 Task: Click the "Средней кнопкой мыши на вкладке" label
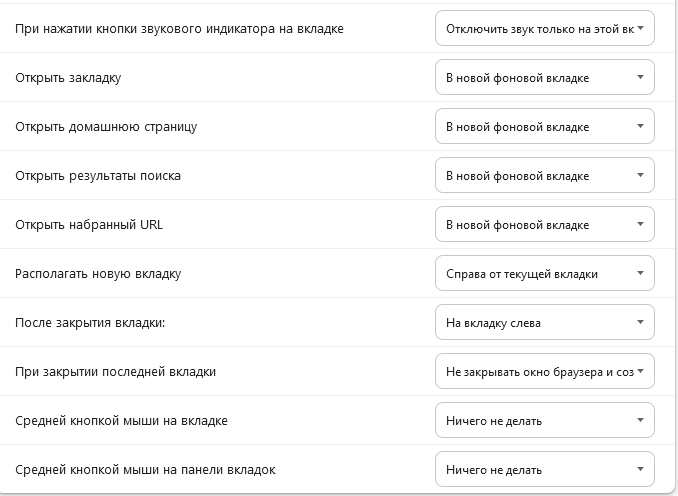(x=122, y=421)
